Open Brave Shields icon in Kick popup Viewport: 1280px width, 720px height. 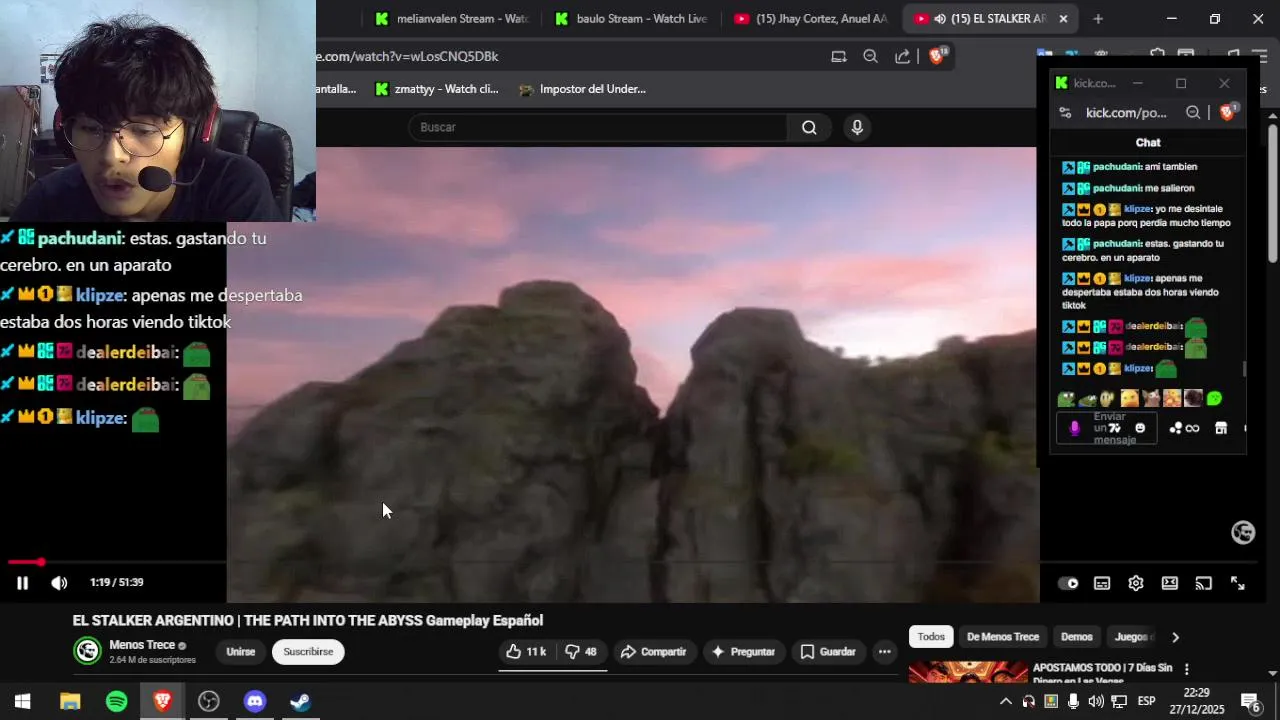click(1228, 112)
